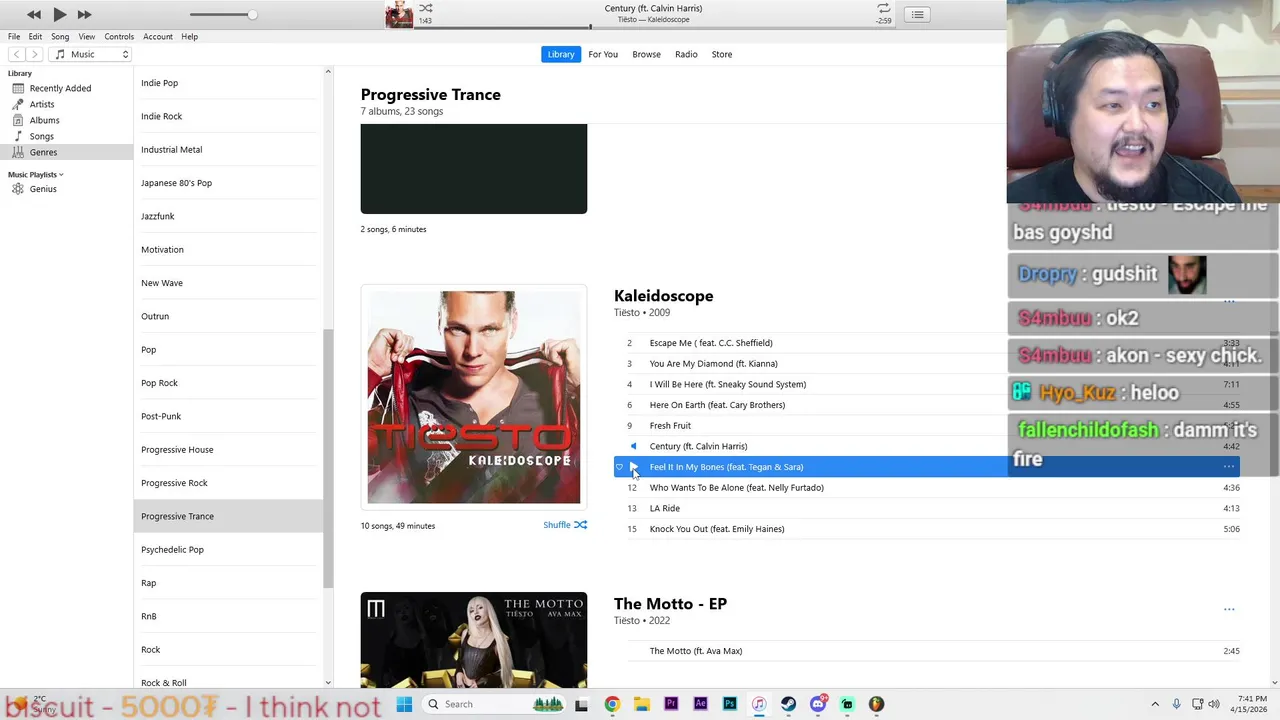This screenshot has width=1280, height=720.
Task: Go back with the left navigation arrow
Action: pos(16,54)
